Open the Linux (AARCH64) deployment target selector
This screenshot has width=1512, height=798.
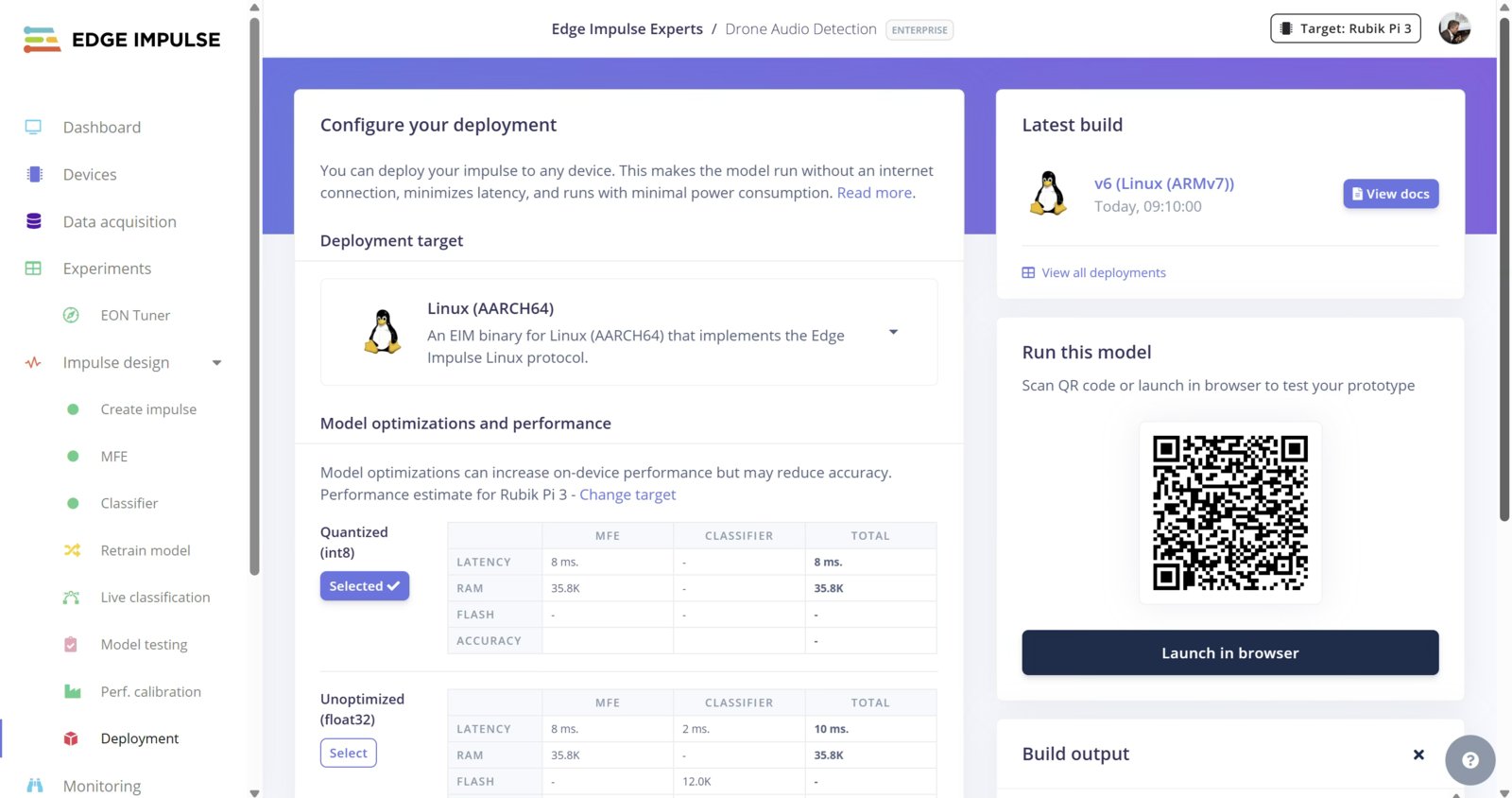[628, 332]
